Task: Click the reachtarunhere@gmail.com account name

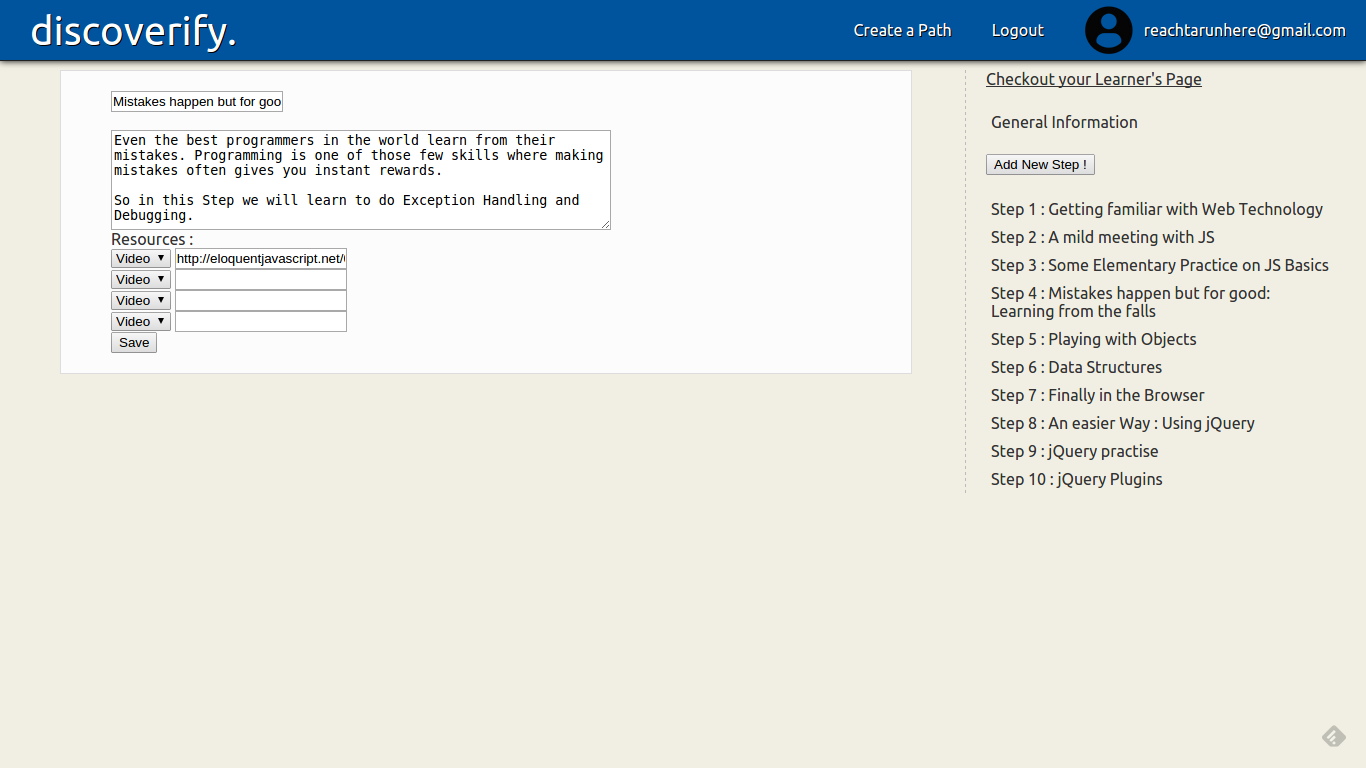Action: [1244, 30]
